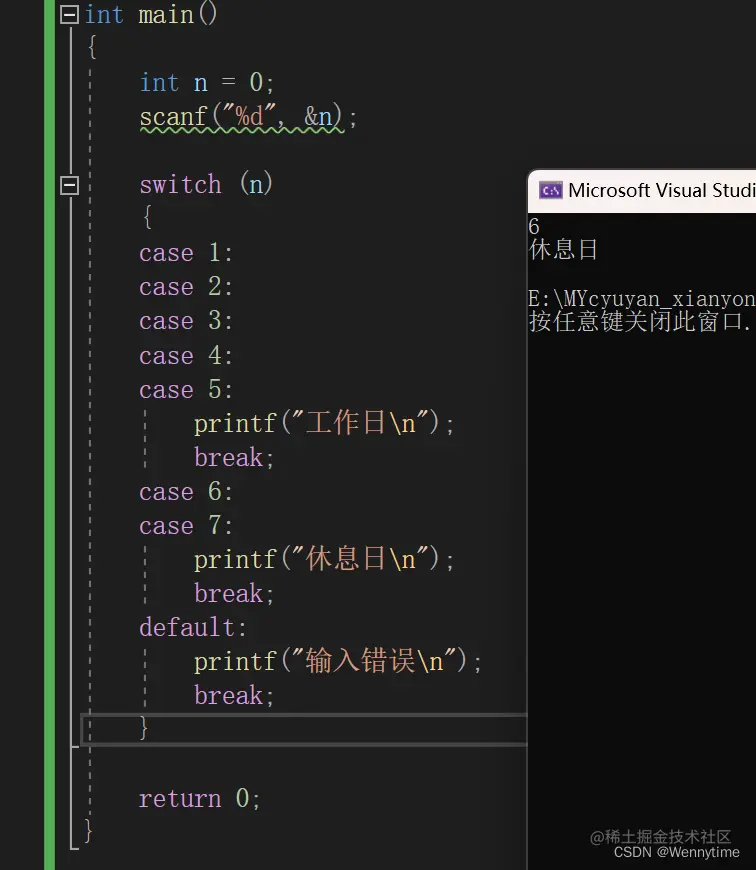Click the 'case 4:' label
This screenshot has width=756, height=870.
pos(186,356)
